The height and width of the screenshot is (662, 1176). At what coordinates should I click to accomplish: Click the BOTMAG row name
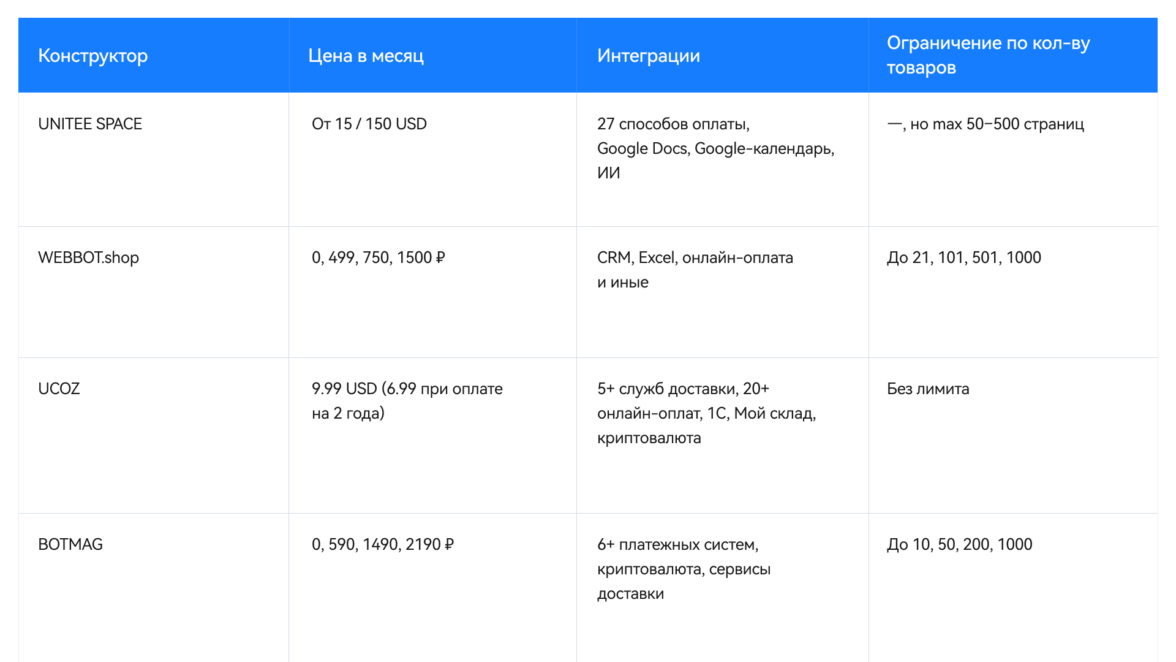pyautogui.click(x=70, y=544)
